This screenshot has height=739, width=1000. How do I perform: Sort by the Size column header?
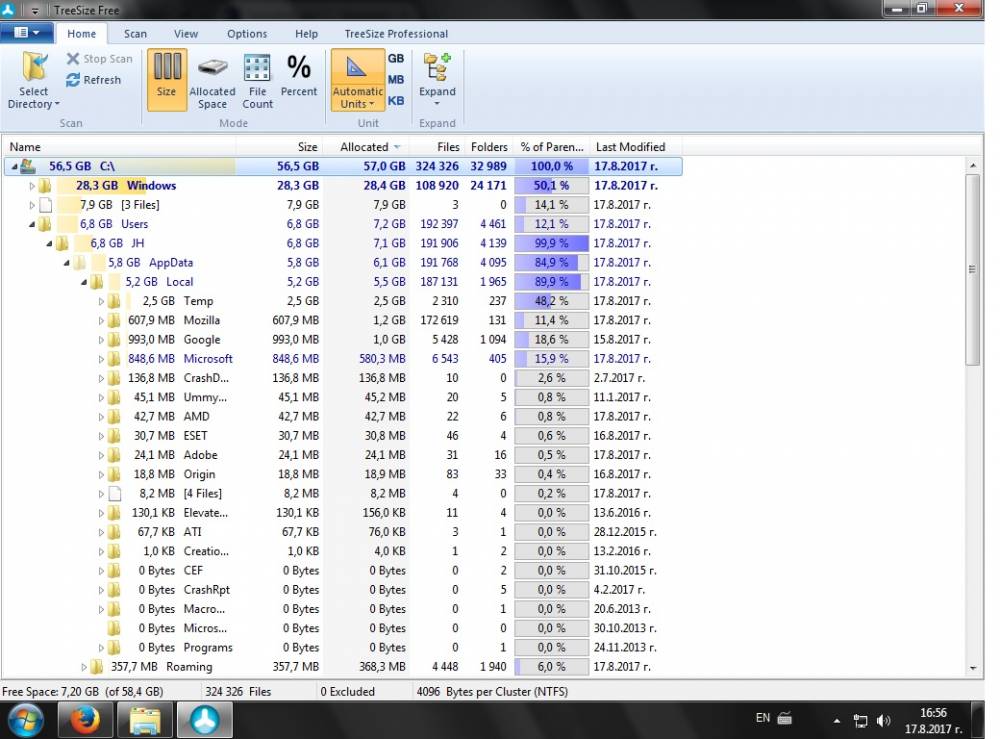pos(279,147)
